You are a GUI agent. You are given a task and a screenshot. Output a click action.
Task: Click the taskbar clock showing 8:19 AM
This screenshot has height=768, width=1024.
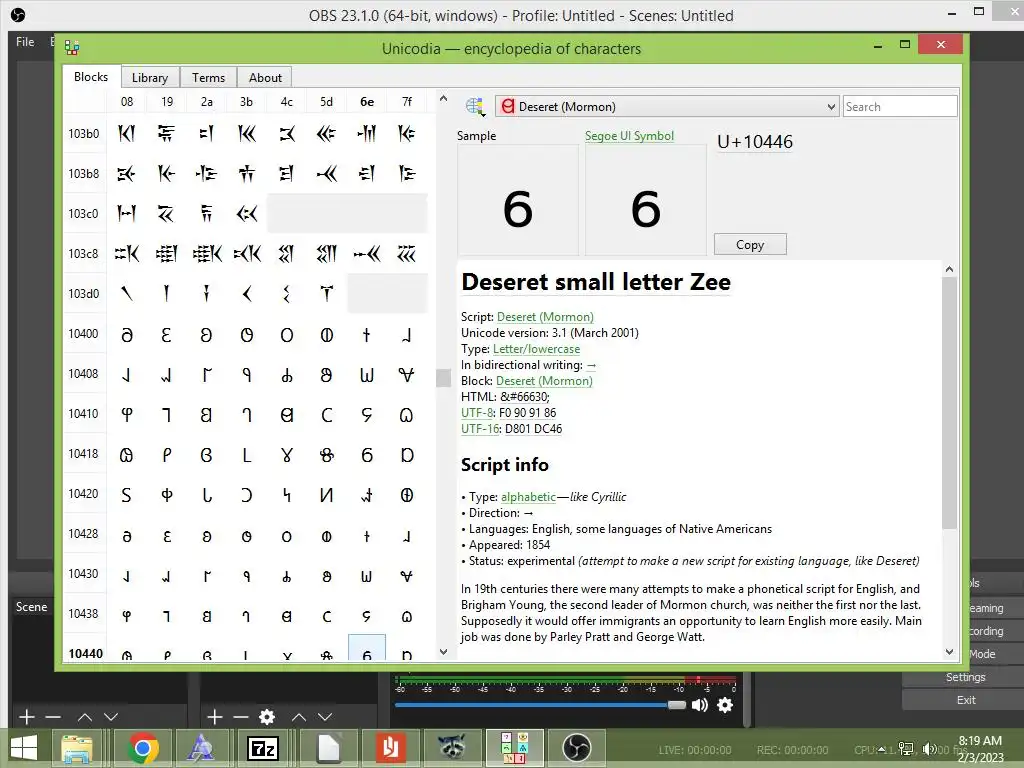980,749
